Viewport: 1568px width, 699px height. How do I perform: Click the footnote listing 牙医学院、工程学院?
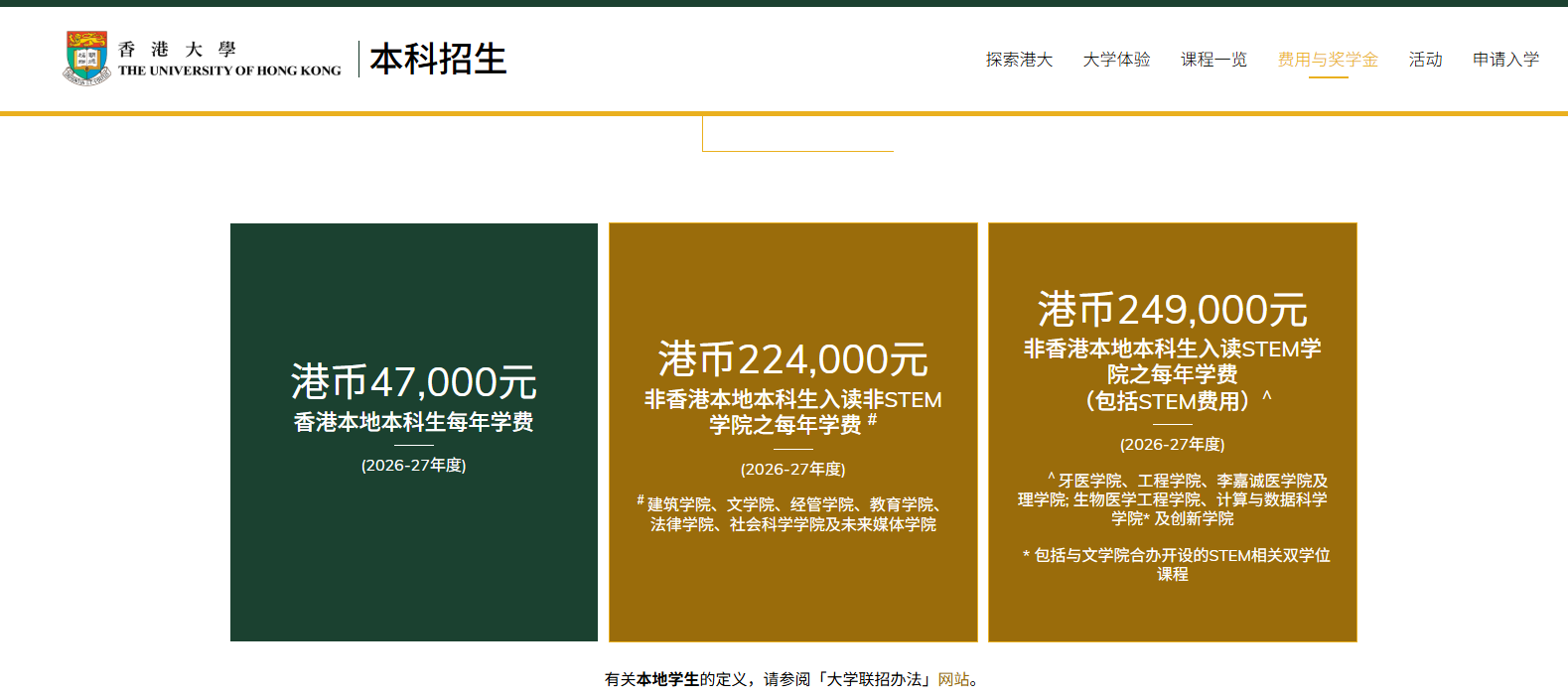[1172, 499]
